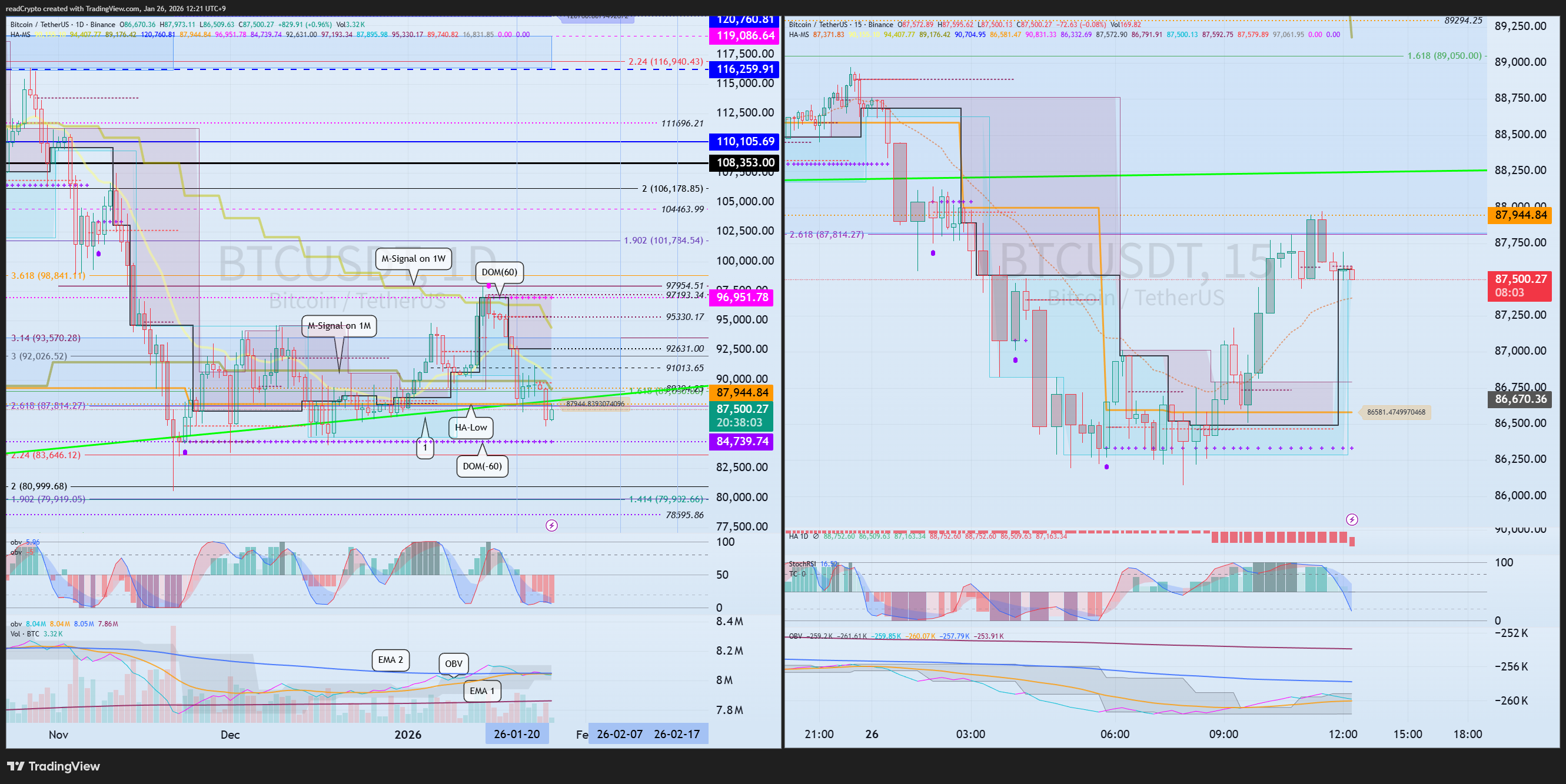Click the HA-MS indicator label on the 15-minute chart
1566x784 pixels.
798,35
